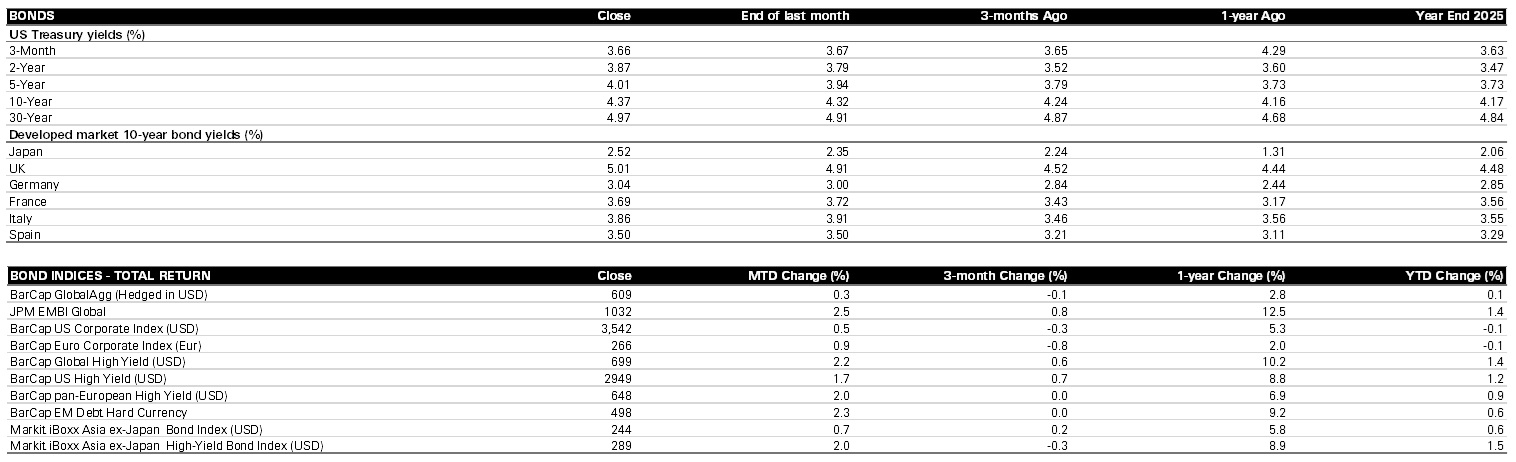The height and width of the screenshot is (462, 1516).
Task: Select the BarCap EM Debt Hard Currency label
Action: [x=98, y=412]
